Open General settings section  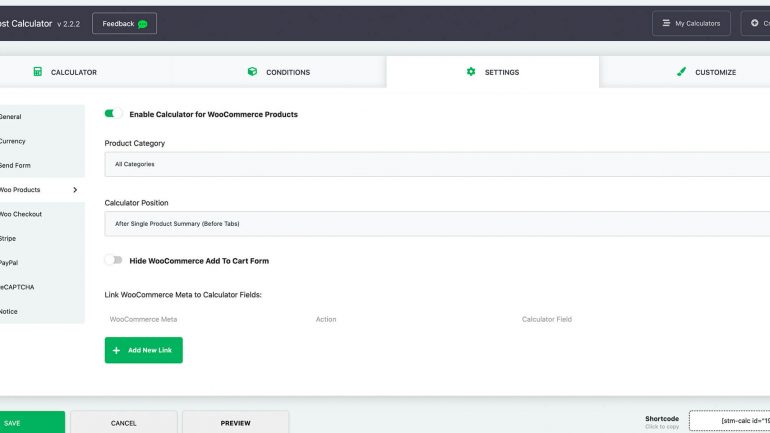click(x=42, y=117)
